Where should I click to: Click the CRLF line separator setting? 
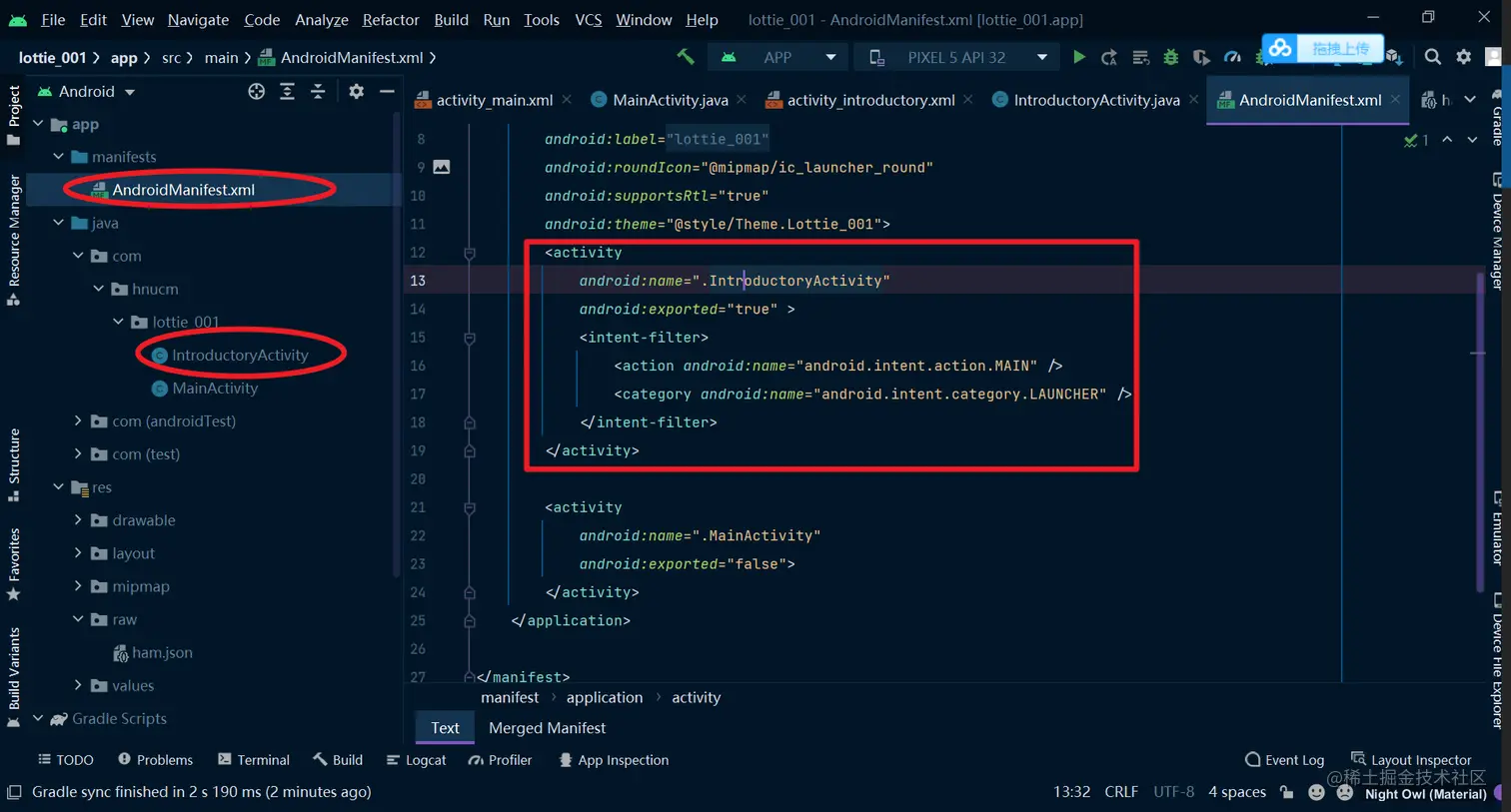point(1121,792)
